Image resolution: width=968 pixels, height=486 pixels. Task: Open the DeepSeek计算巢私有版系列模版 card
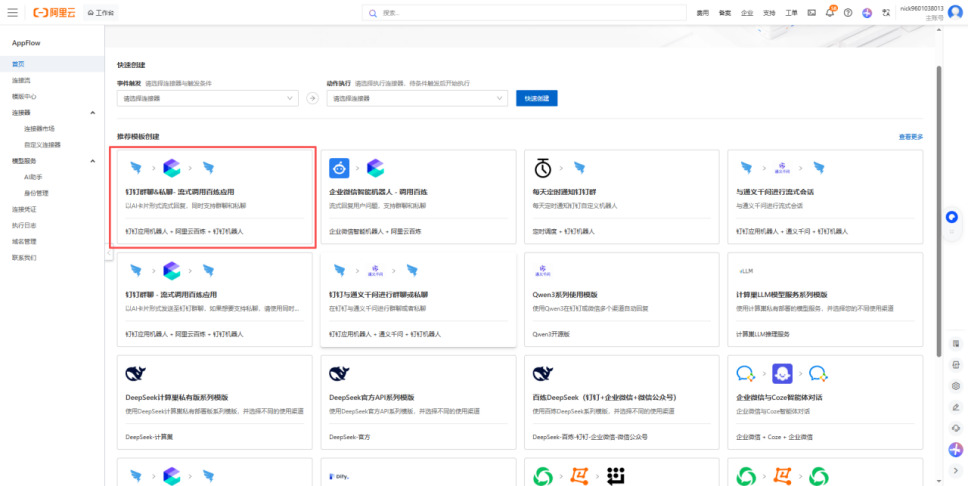point(215,403)
